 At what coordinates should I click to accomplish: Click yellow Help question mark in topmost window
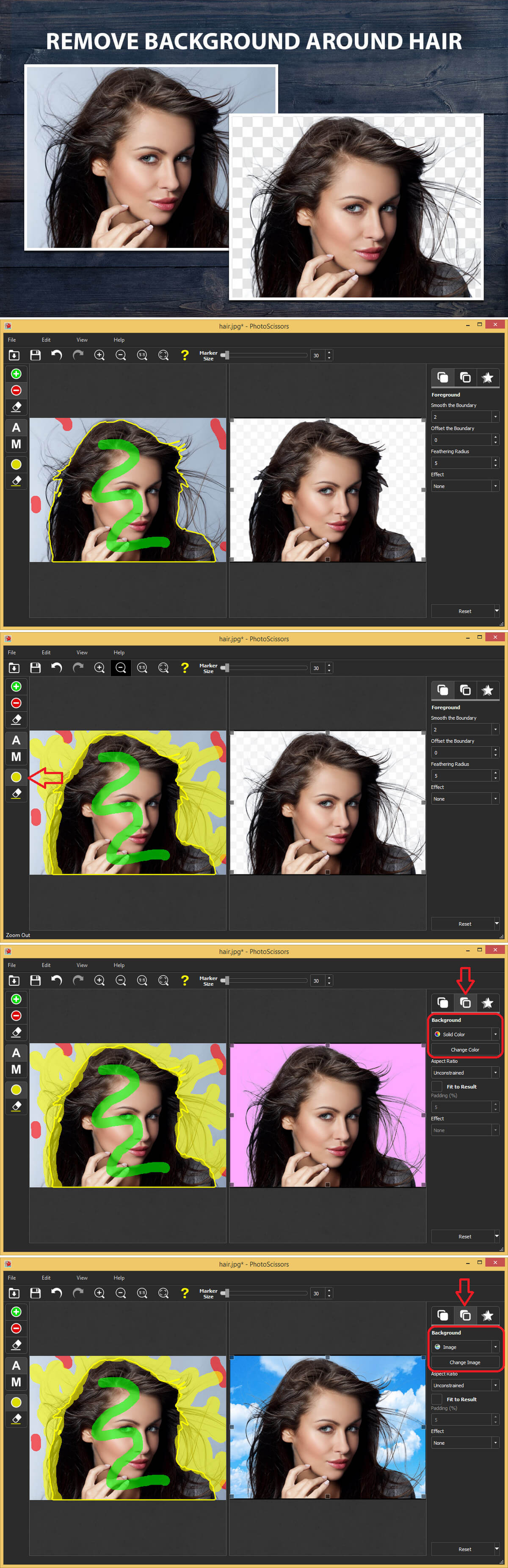click(185, 355)
